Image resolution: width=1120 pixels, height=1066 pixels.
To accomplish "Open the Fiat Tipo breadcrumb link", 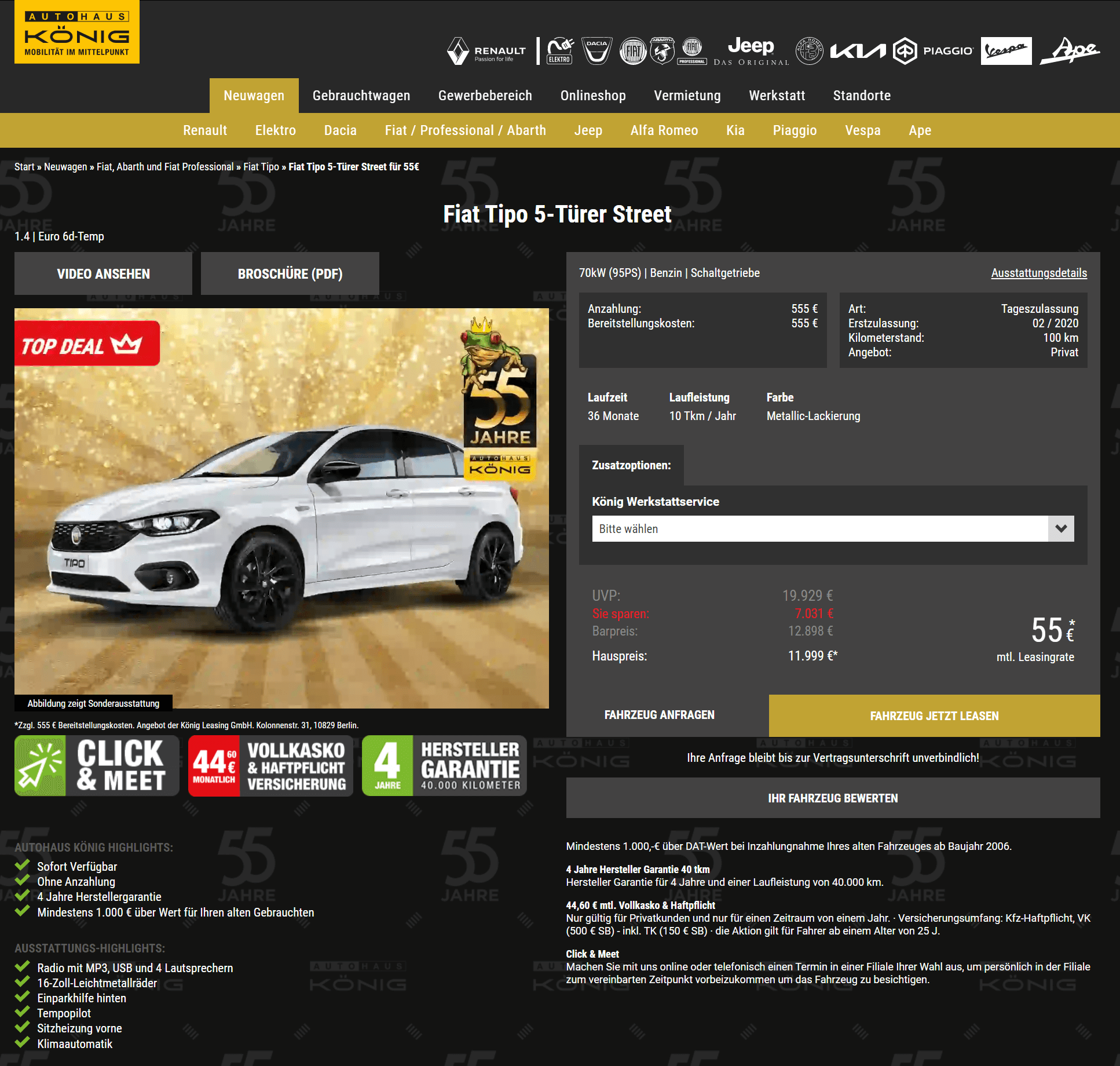I will [261, 167].
